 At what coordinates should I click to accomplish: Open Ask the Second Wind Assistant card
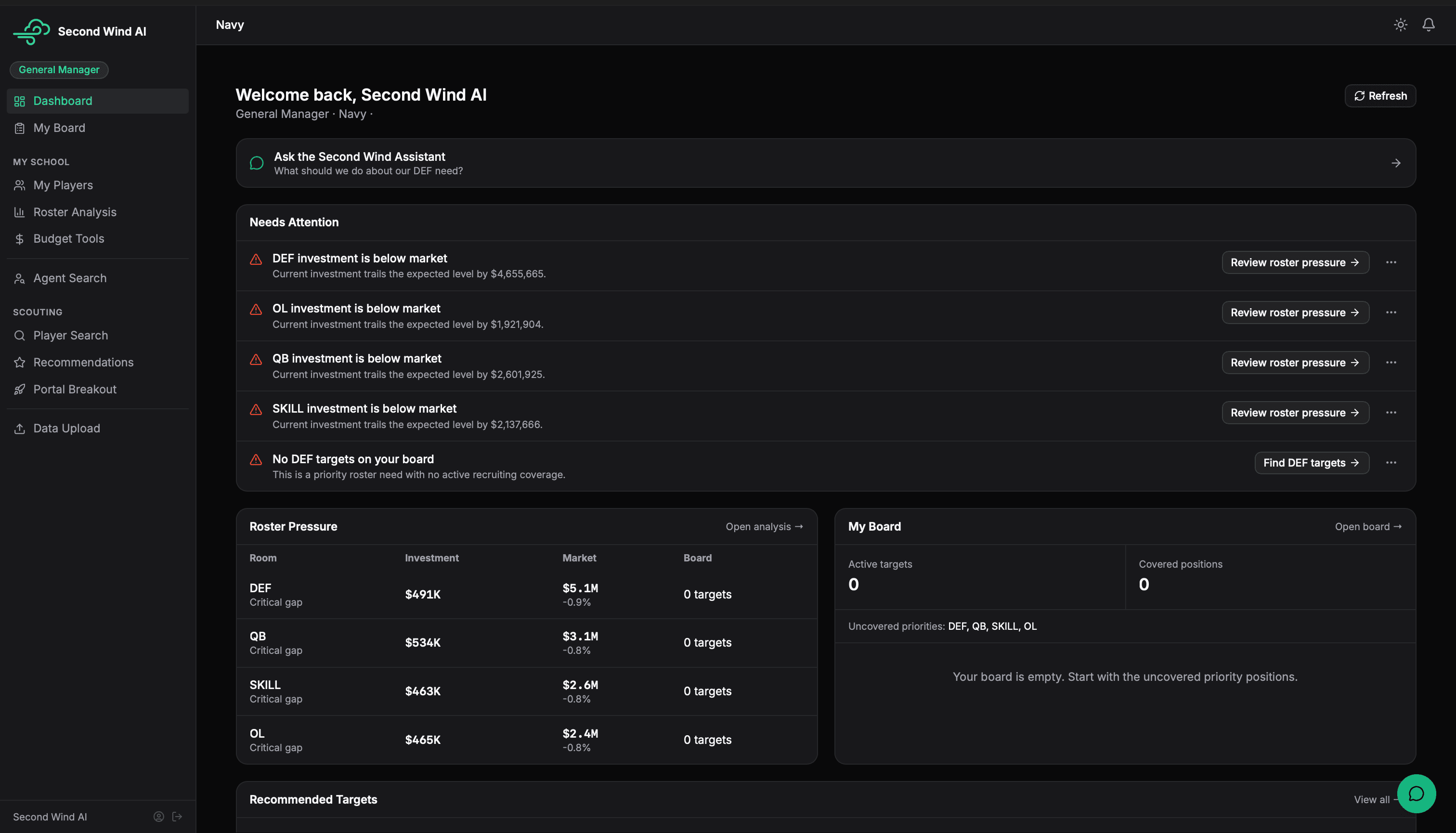pyautogui.click(x=826, y=163)
